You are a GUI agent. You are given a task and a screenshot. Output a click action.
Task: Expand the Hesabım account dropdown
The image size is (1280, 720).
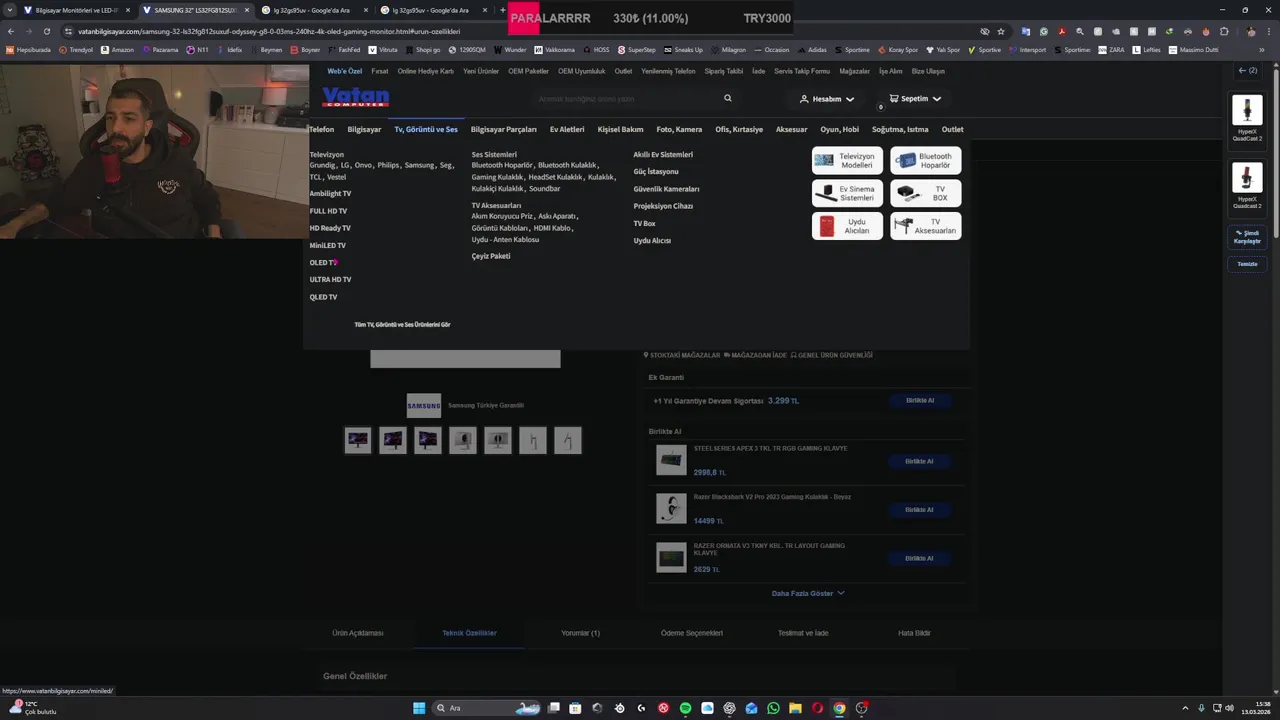pos(827,99)
